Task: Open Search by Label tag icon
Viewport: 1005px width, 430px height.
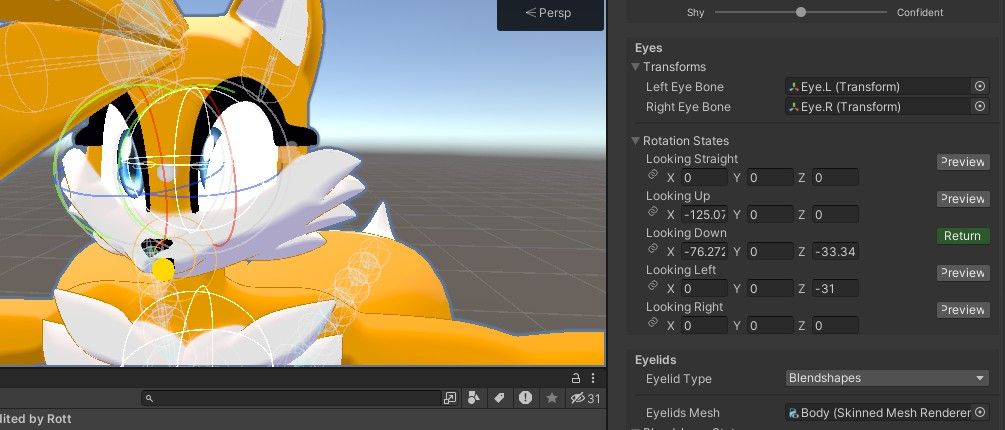Action: click(x=499, y=398)
